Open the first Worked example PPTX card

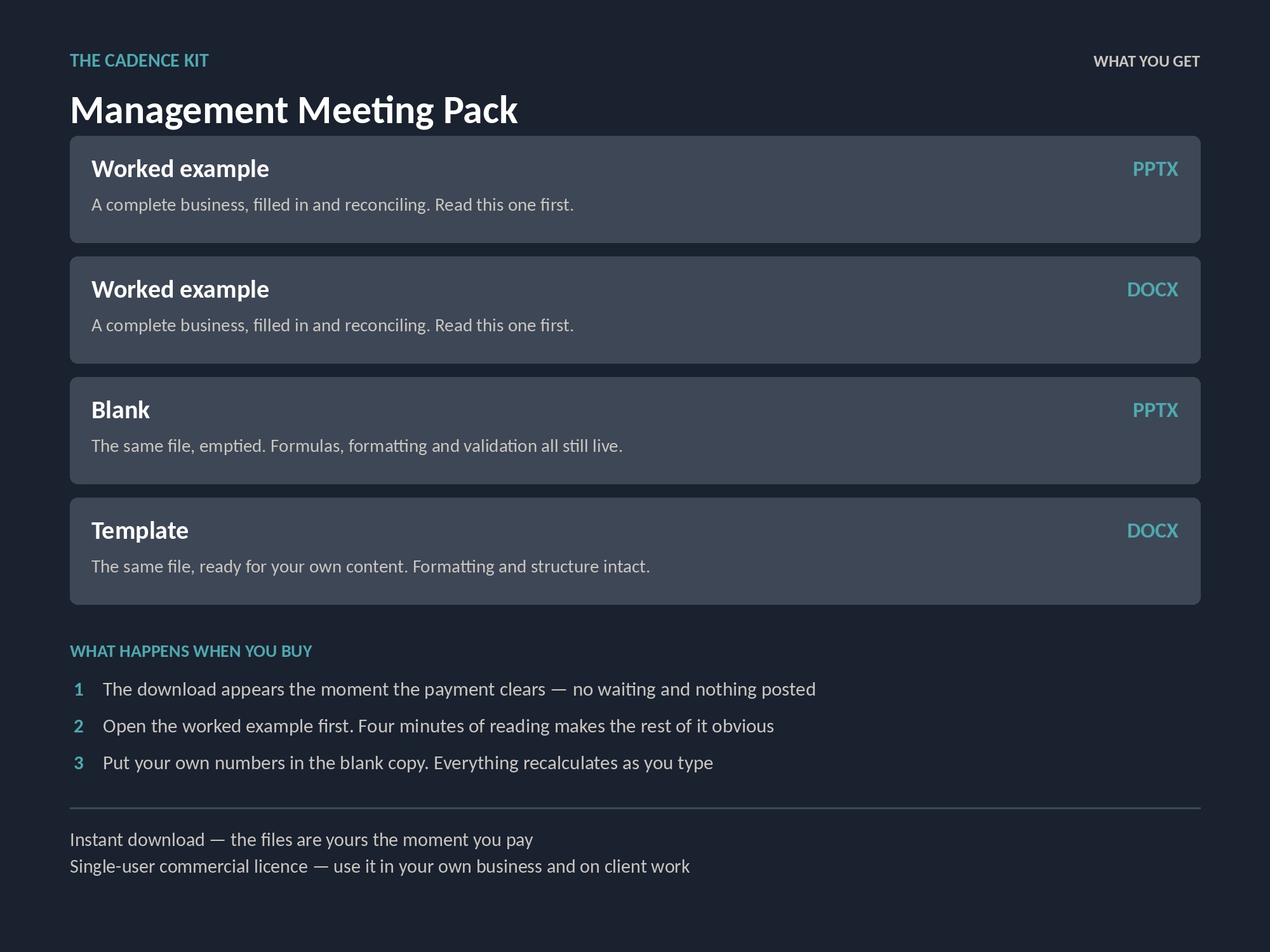pos(635,189)
